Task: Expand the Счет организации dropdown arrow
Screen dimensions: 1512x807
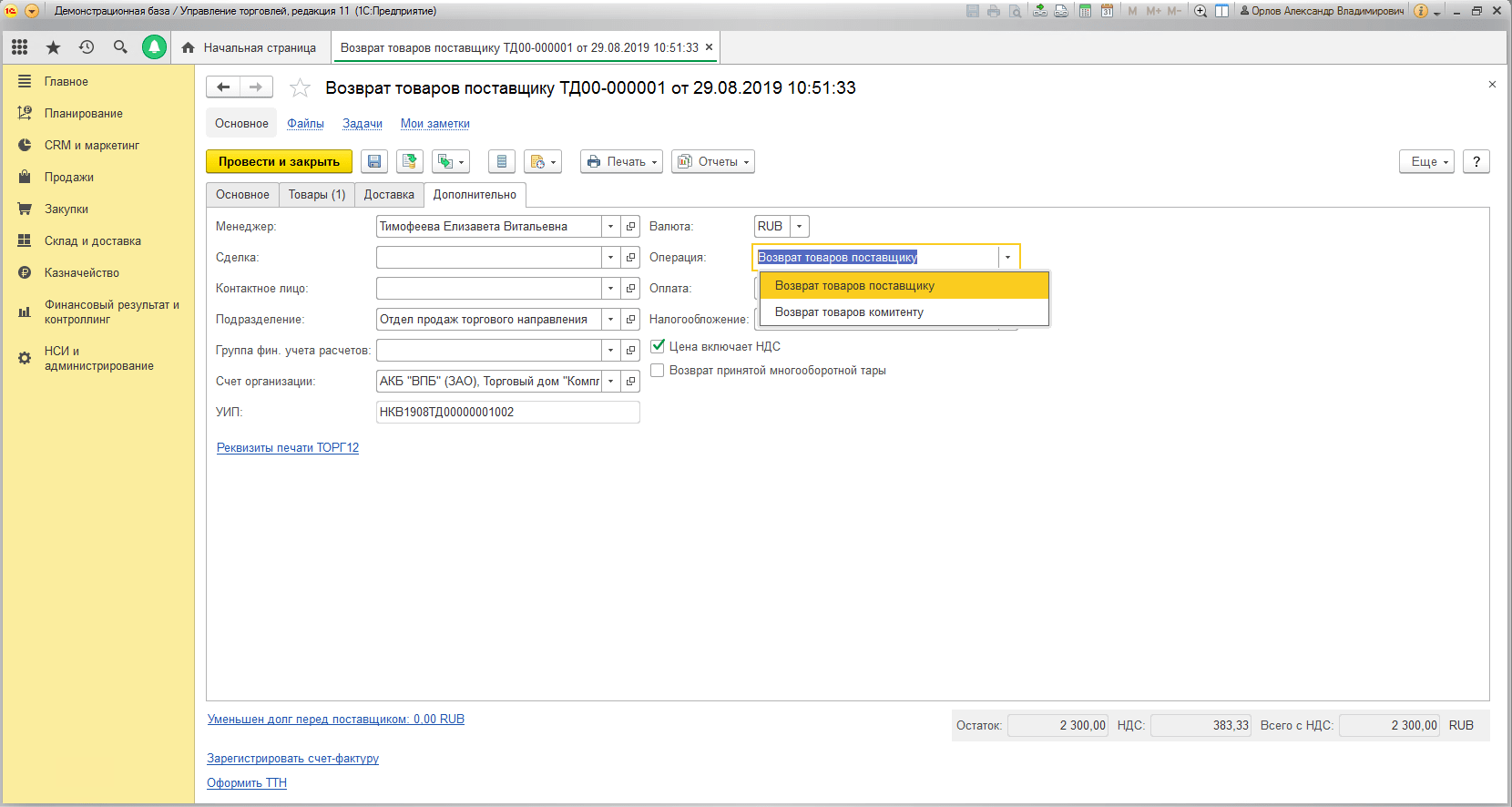Action: tap(610, 382)
